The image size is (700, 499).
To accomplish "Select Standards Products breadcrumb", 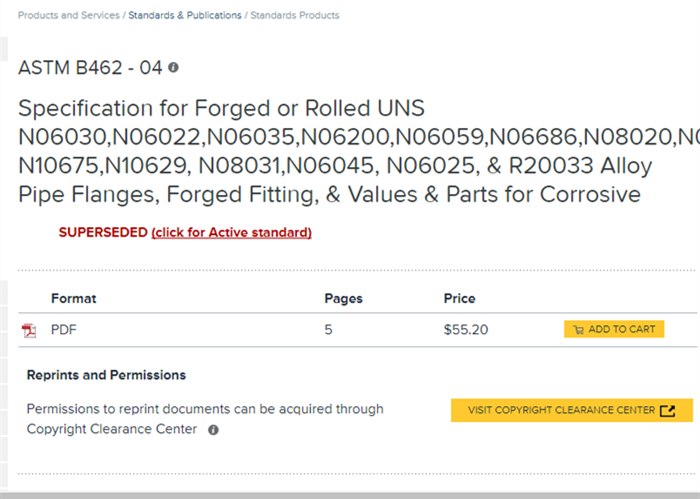I will [295, 15].
